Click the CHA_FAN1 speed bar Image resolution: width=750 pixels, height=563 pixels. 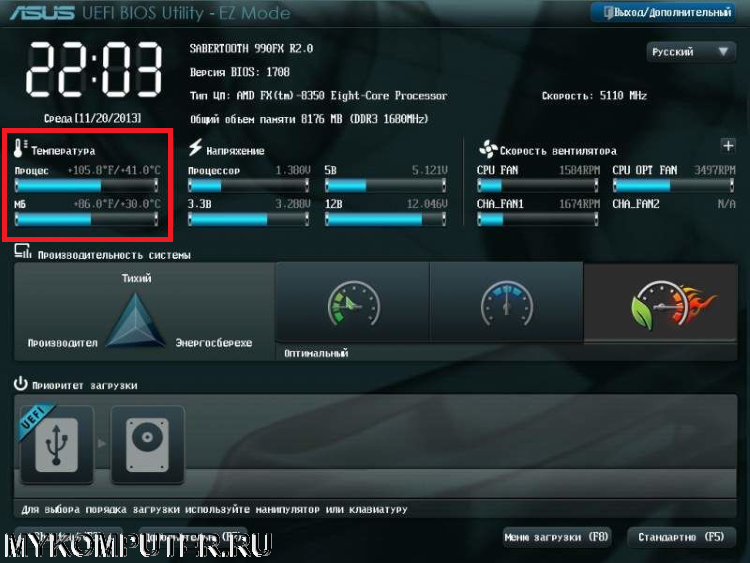pos(538,219)
